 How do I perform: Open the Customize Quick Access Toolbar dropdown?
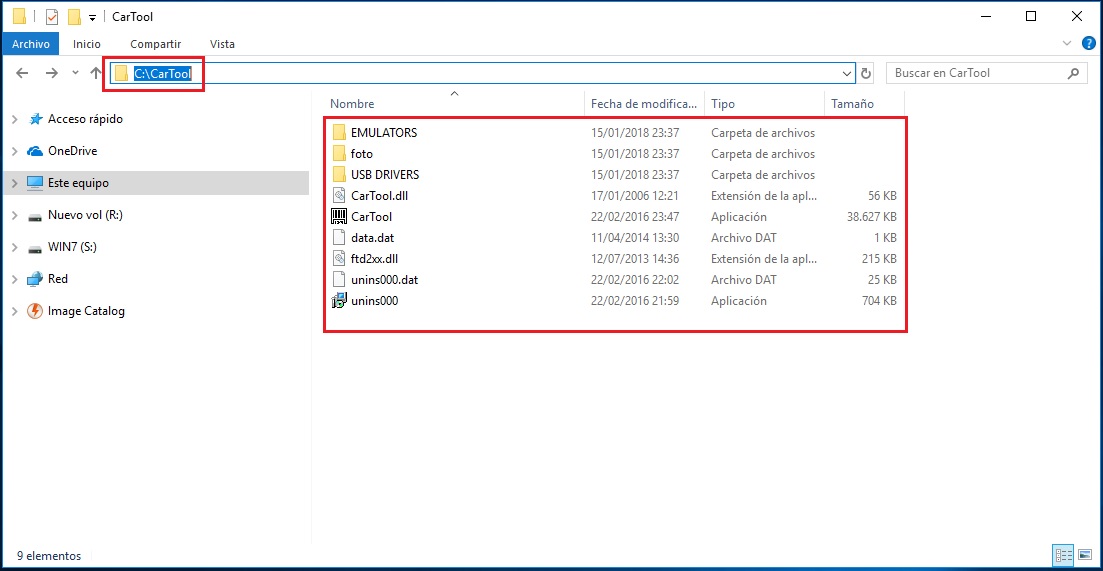click(92, 18)
